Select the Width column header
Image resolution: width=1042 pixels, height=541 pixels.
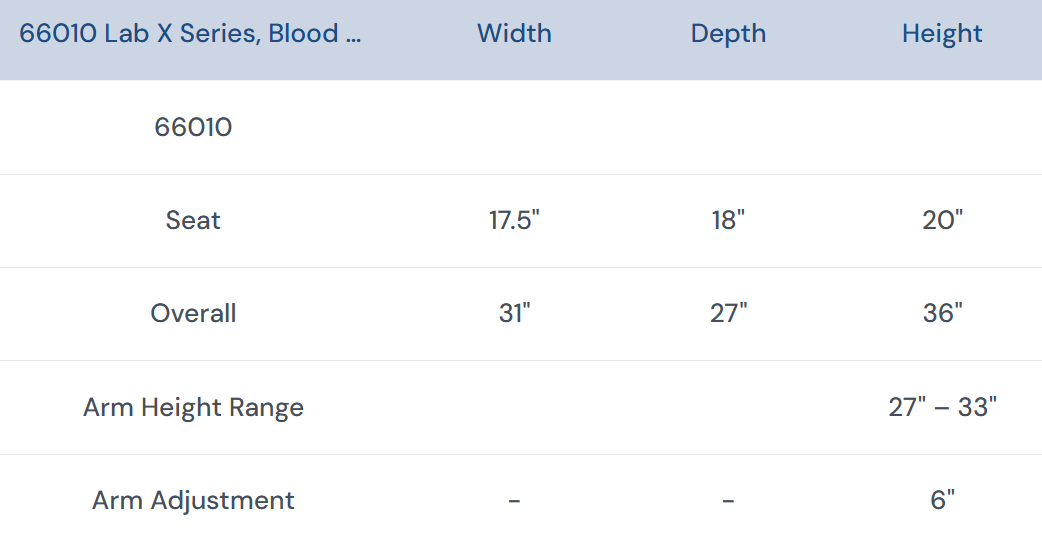click(x=514, y=34)
